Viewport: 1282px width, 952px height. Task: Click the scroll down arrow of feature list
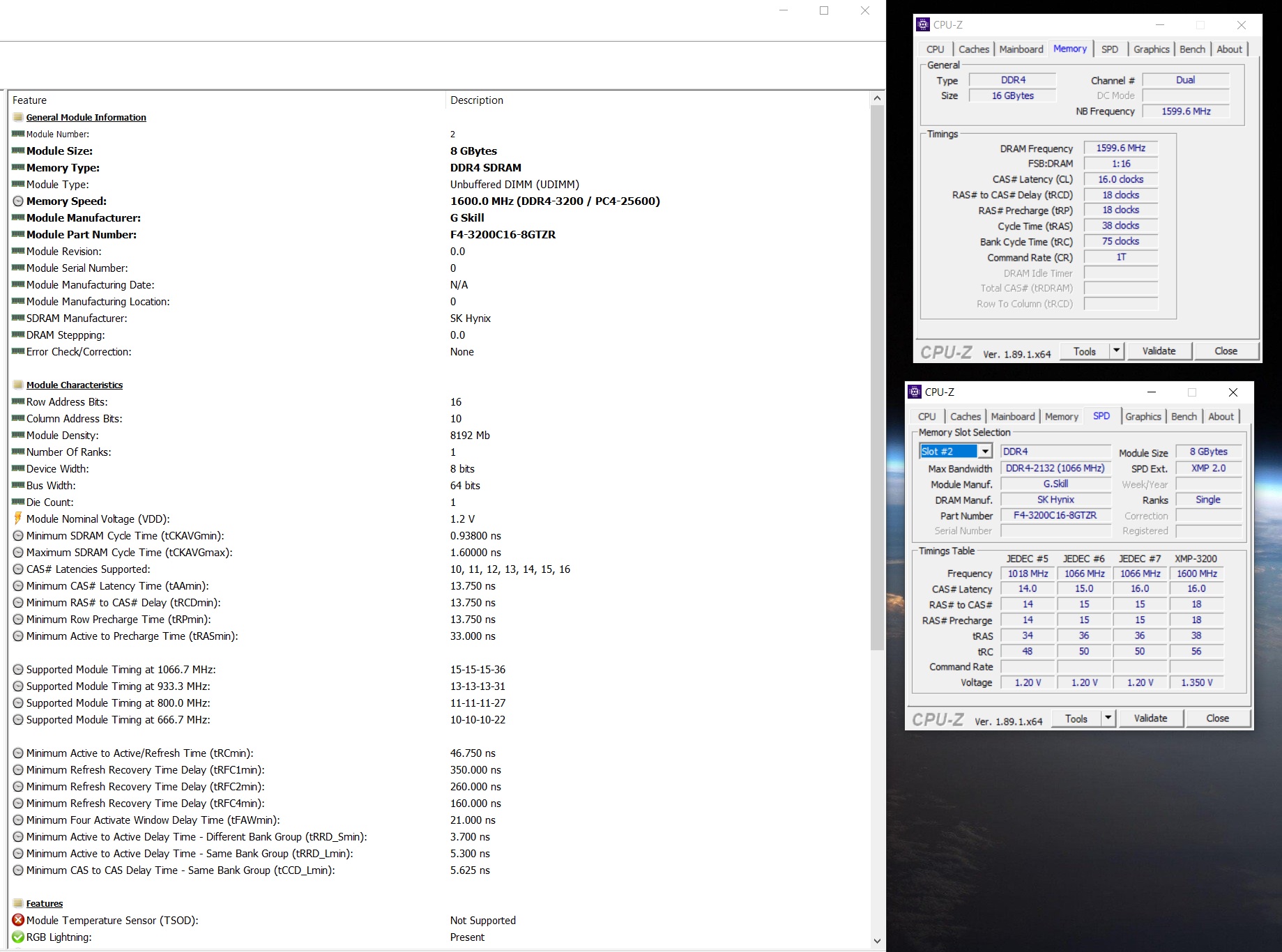point(877,941)
